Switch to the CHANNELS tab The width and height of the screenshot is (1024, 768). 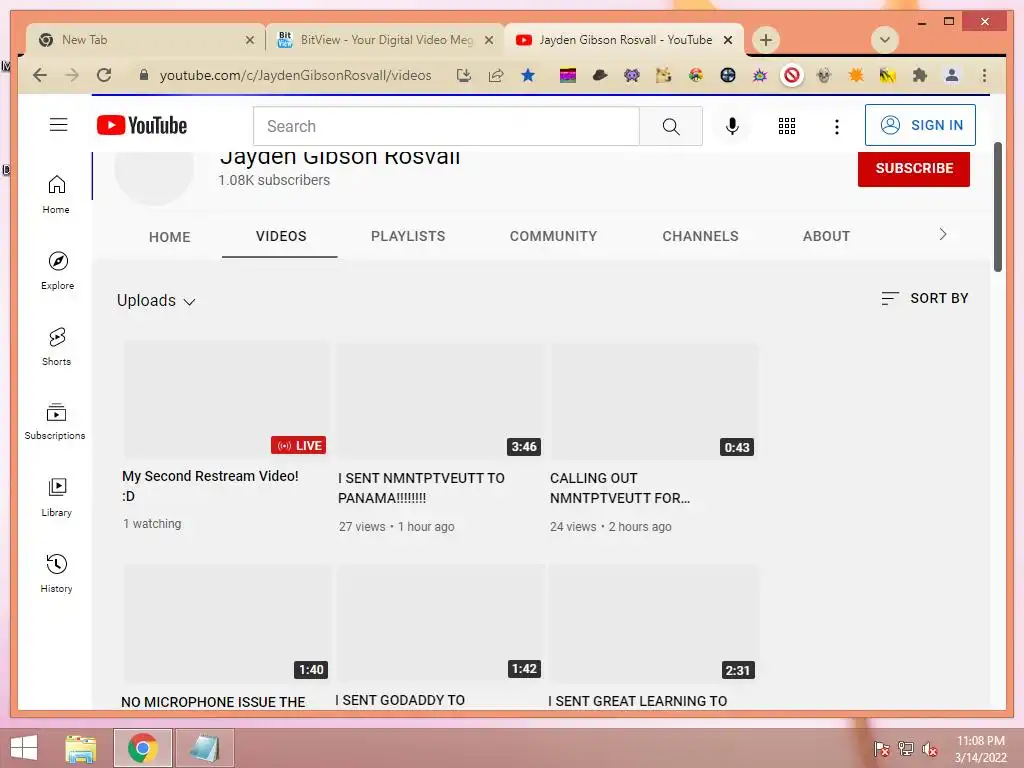700,236
